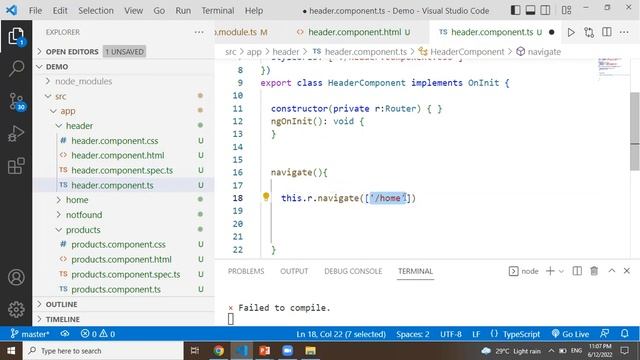Open Customize Layout icon
The width and height of the screenshot is (640, 360).
click(567, 10)
